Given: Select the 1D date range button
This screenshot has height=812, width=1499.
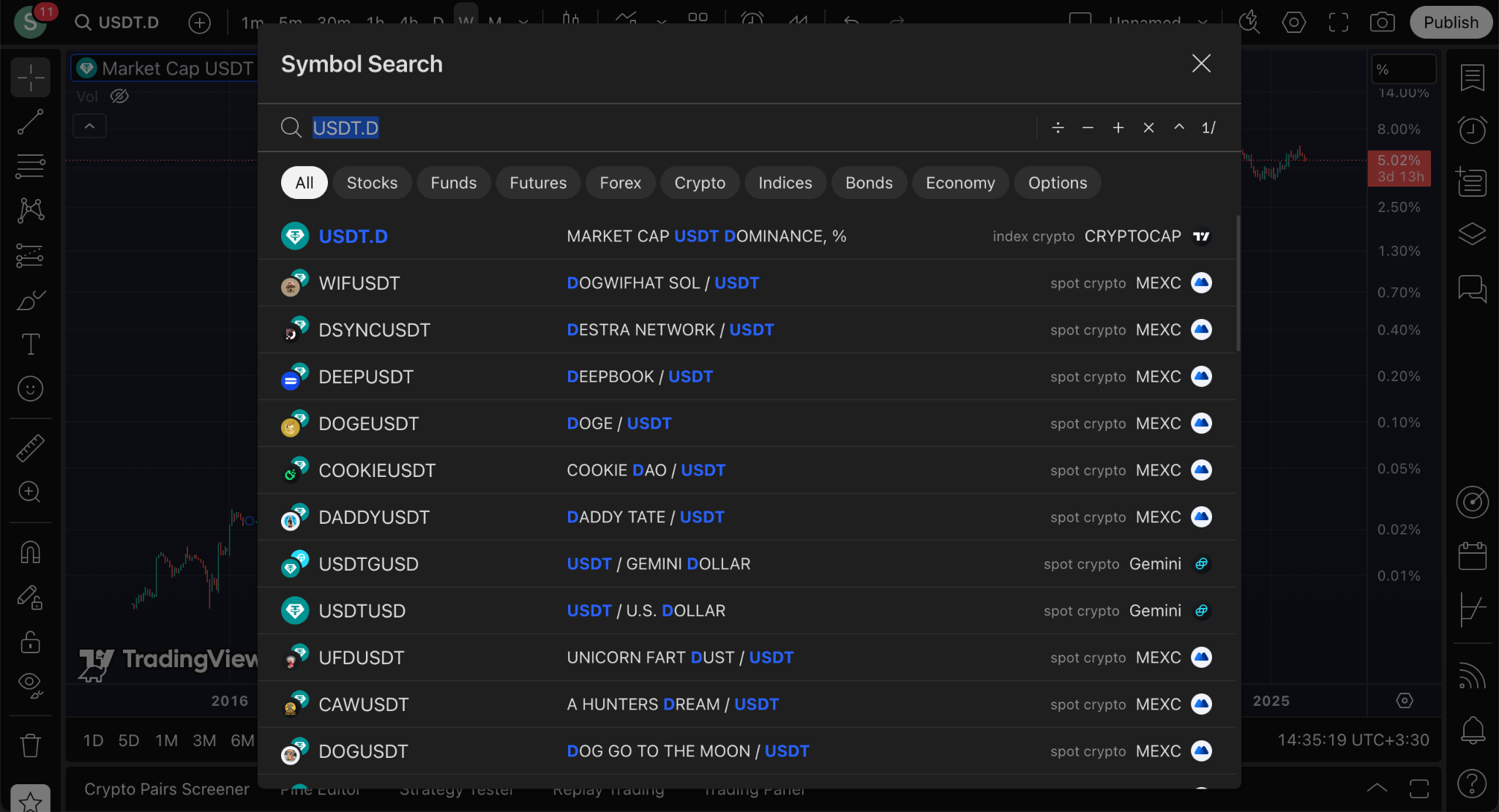Looking at the screenshot, I should [x=93, y=740].
